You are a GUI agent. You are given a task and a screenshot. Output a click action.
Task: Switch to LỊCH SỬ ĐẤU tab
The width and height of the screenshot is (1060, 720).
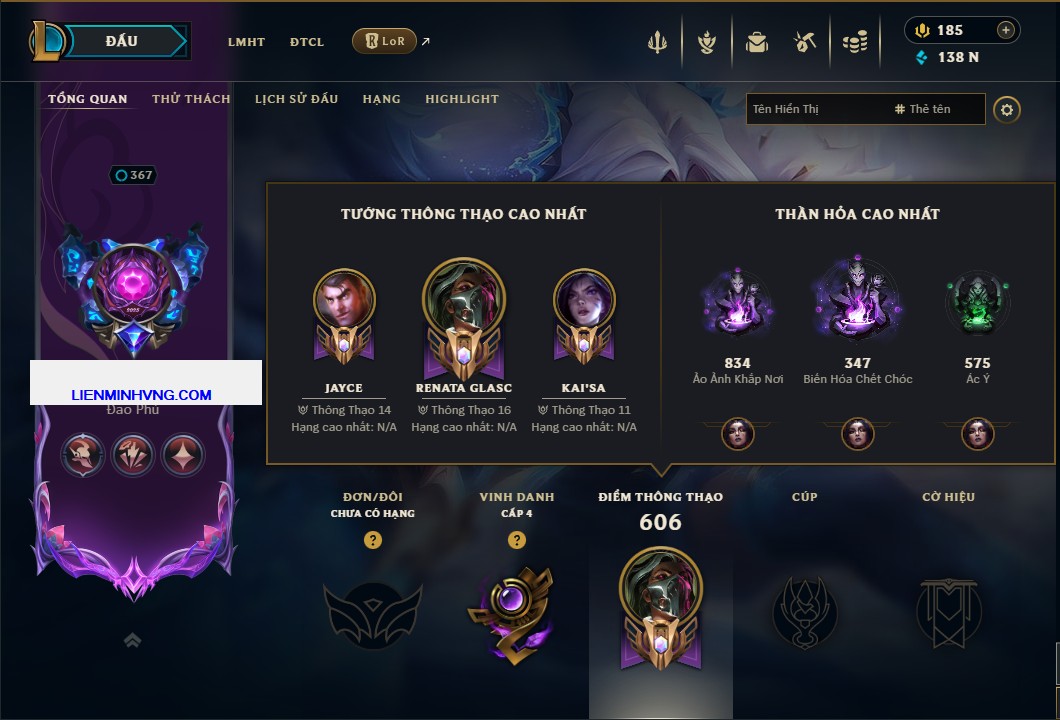click(296, 99)
